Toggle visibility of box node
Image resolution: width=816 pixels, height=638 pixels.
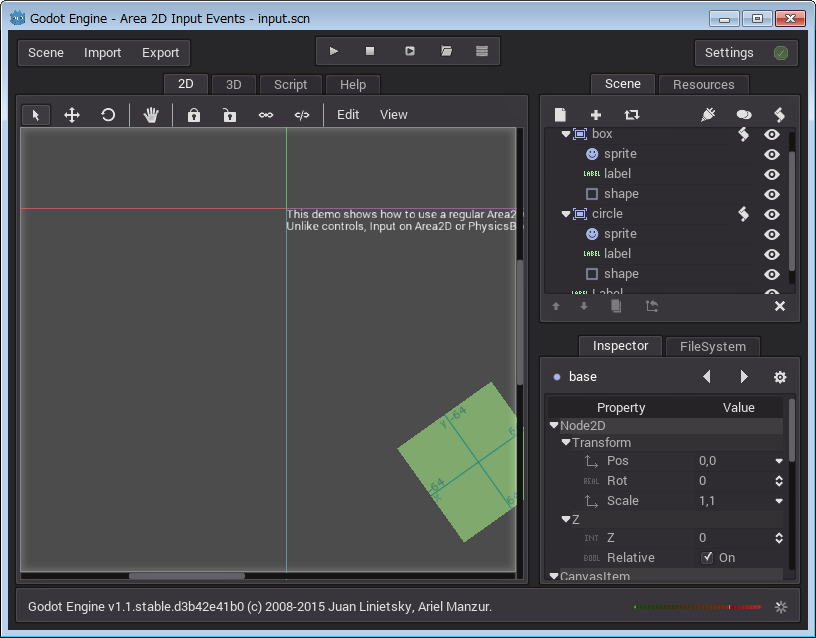tap(771, 134)
